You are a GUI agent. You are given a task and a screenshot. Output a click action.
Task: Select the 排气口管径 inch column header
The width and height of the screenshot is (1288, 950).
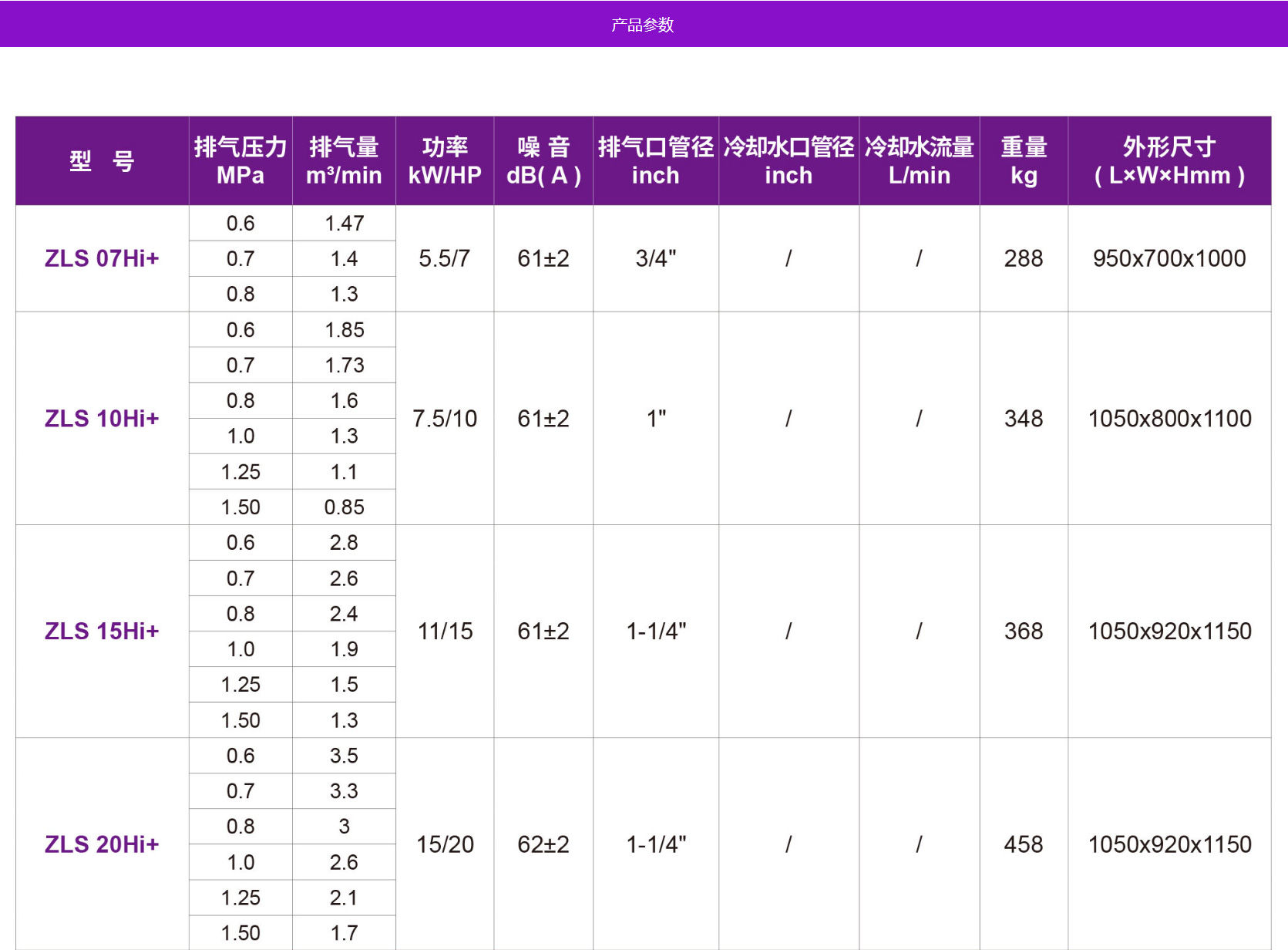656,161
